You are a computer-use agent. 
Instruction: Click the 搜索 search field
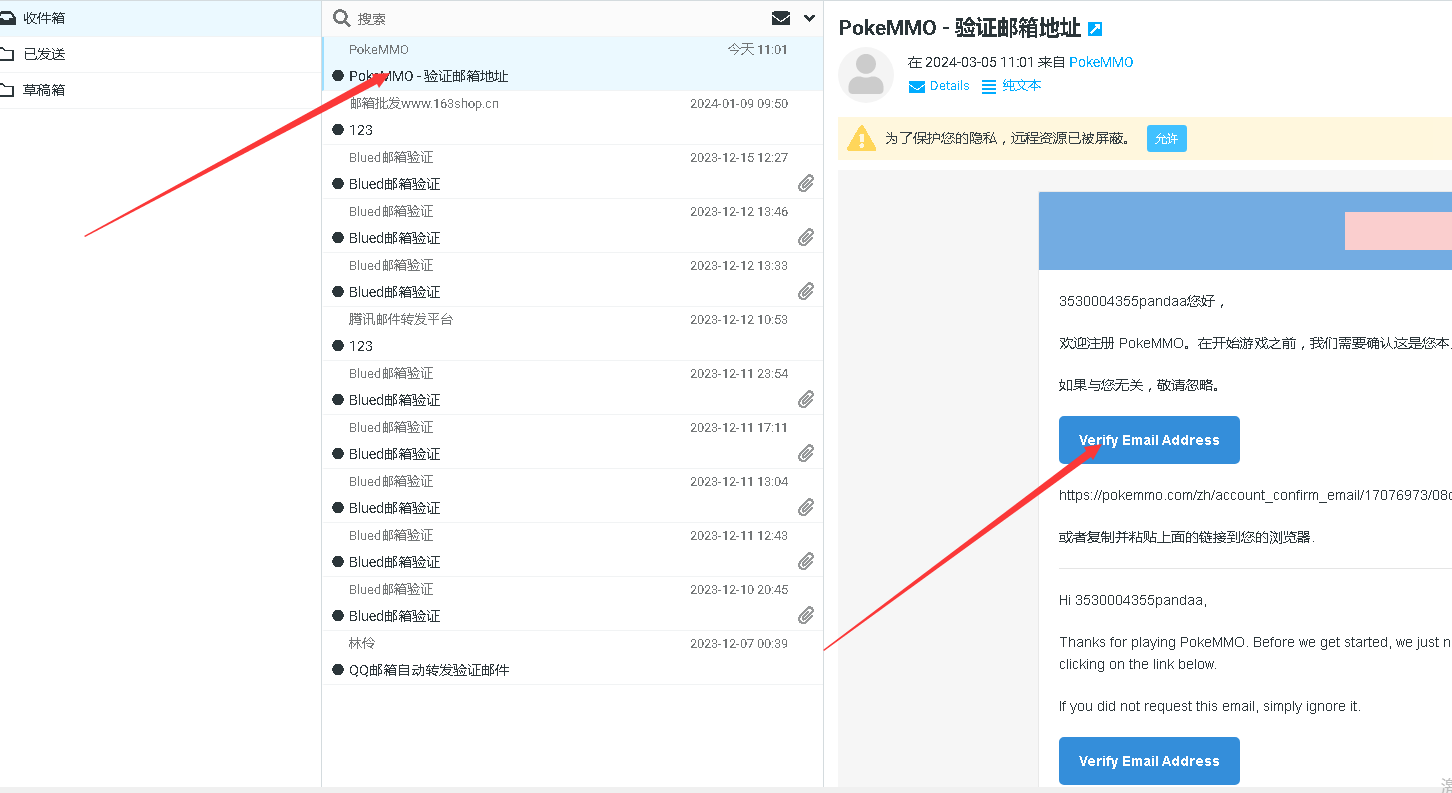point(560,18)
